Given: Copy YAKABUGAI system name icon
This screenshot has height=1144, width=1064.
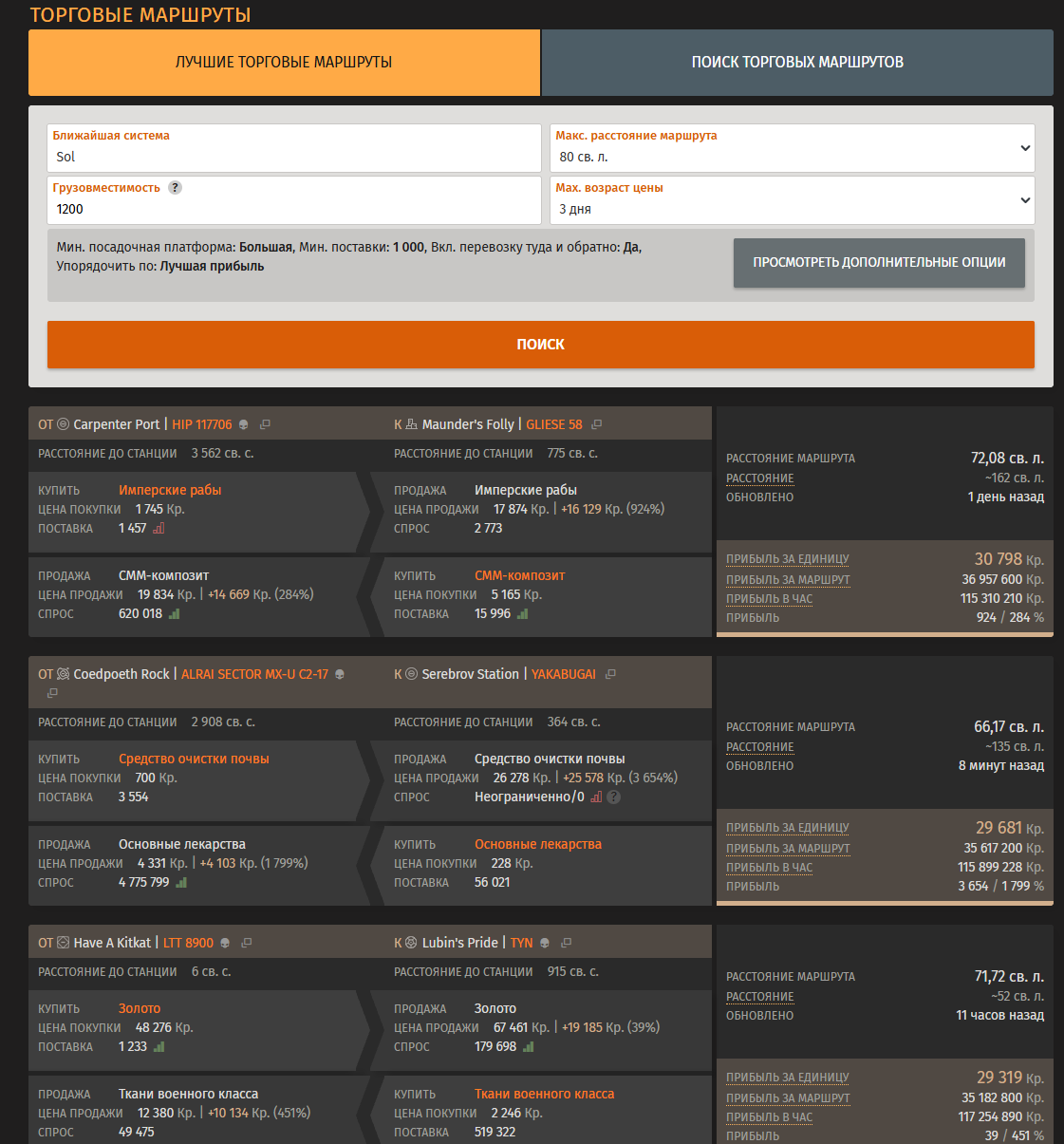Looking at the screenshot, I should [x=610, y=674].
